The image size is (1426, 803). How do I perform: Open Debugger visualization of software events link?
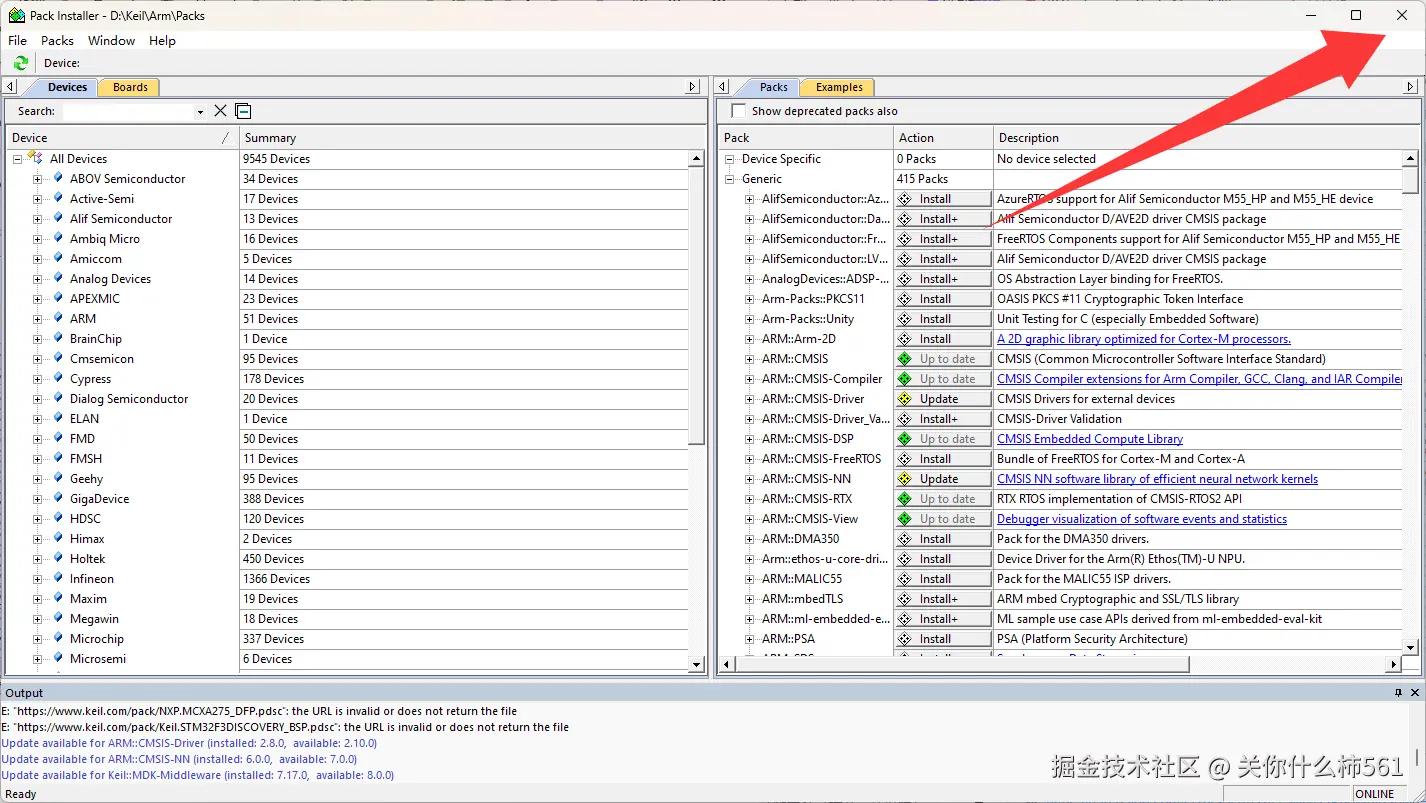pyautogui.click(x=1142, y=519)
